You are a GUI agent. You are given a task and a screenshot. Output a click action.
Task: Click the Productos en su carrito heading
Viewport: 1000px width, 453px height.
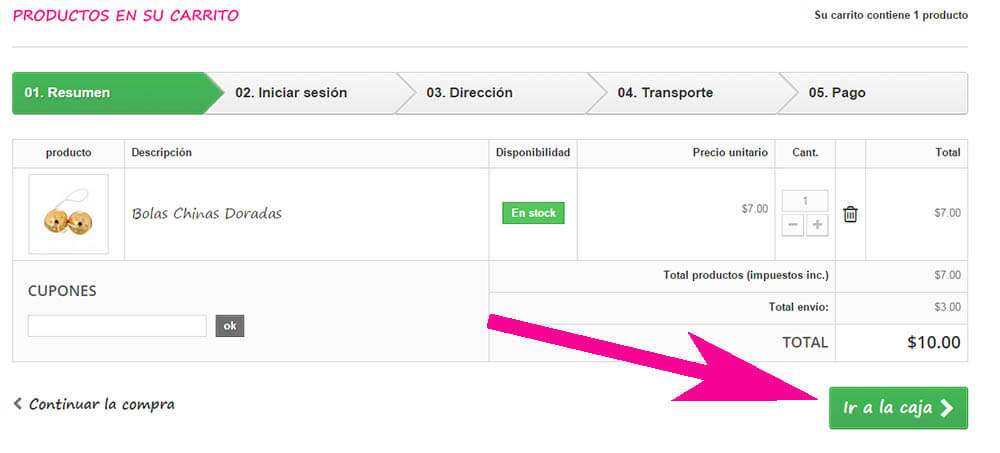[126, 16]
